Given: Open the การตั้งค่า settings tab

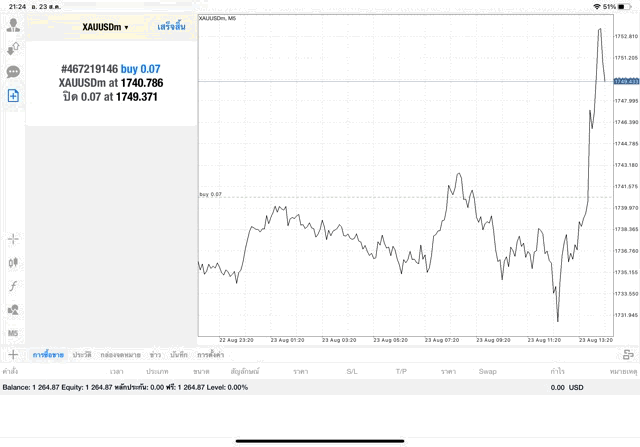Looking at the screenshot, I should point(211,355).
